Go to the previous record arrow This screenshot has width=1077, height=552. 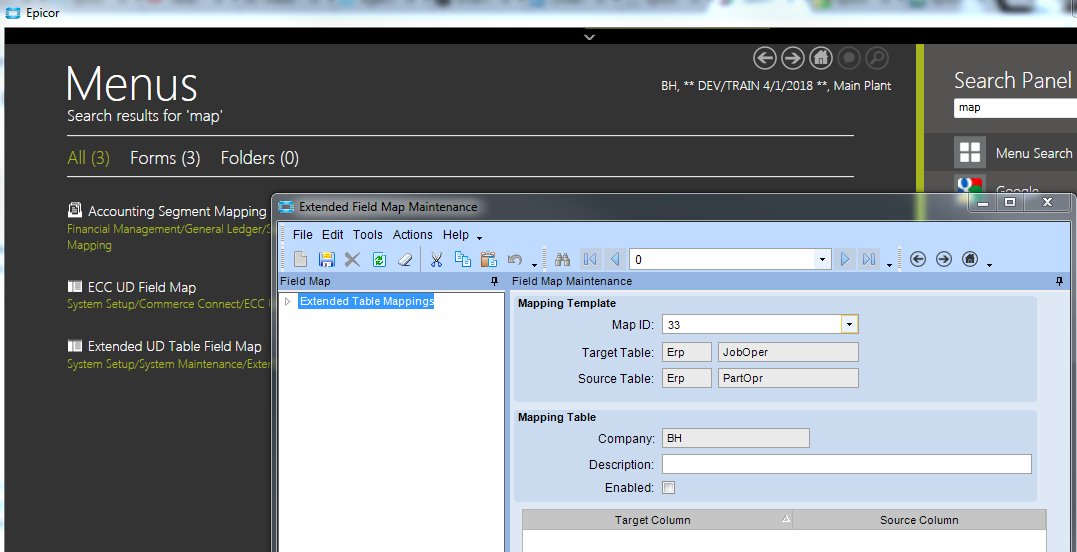click(x=615, y=259)
